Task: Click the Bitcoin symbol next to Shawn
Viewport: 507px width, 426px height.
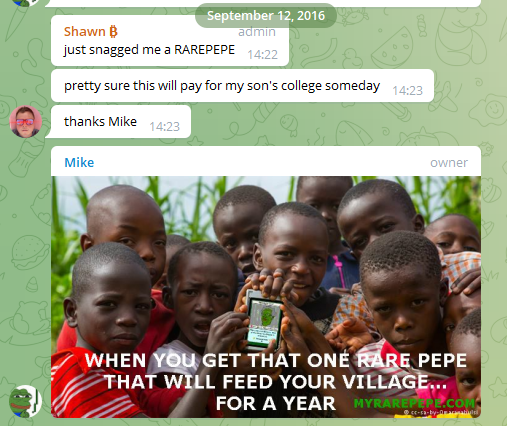Action: tap(113, 32)
